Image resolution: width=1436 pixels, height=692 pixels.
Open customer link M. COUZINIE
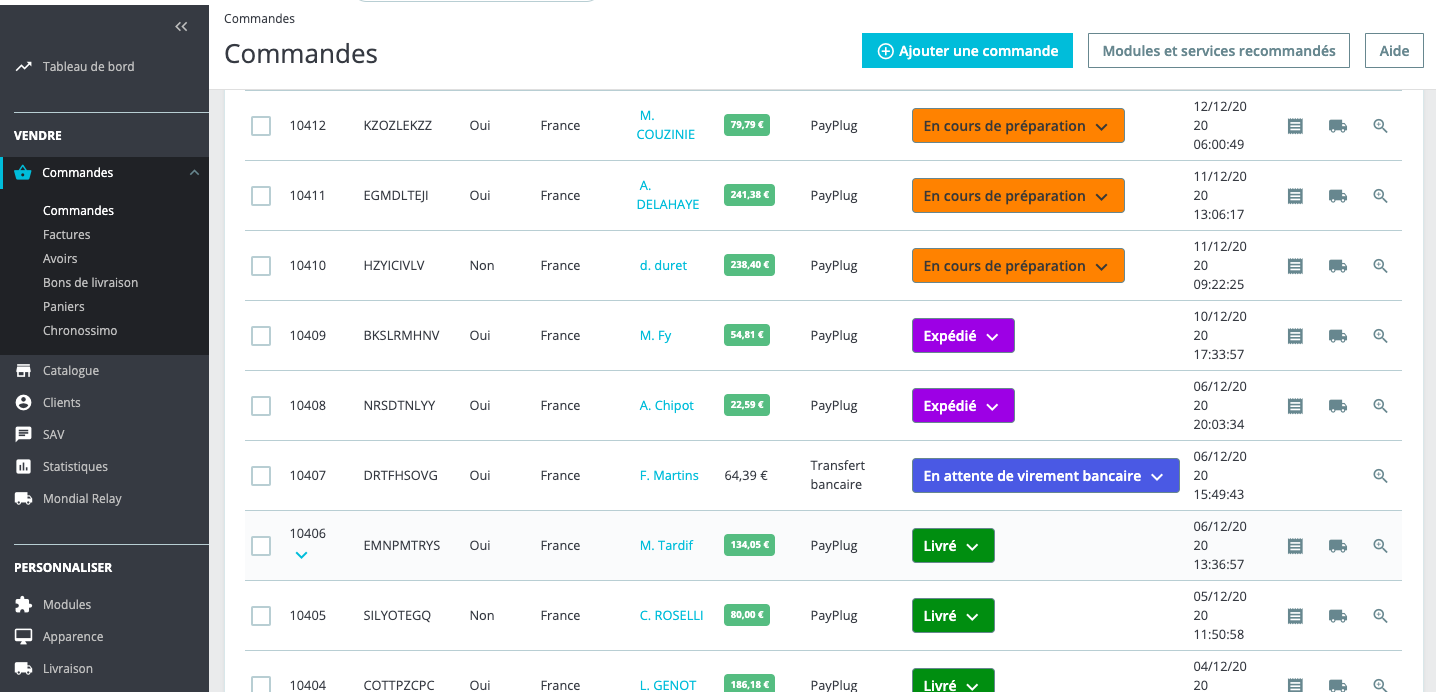tap(666, 125)
